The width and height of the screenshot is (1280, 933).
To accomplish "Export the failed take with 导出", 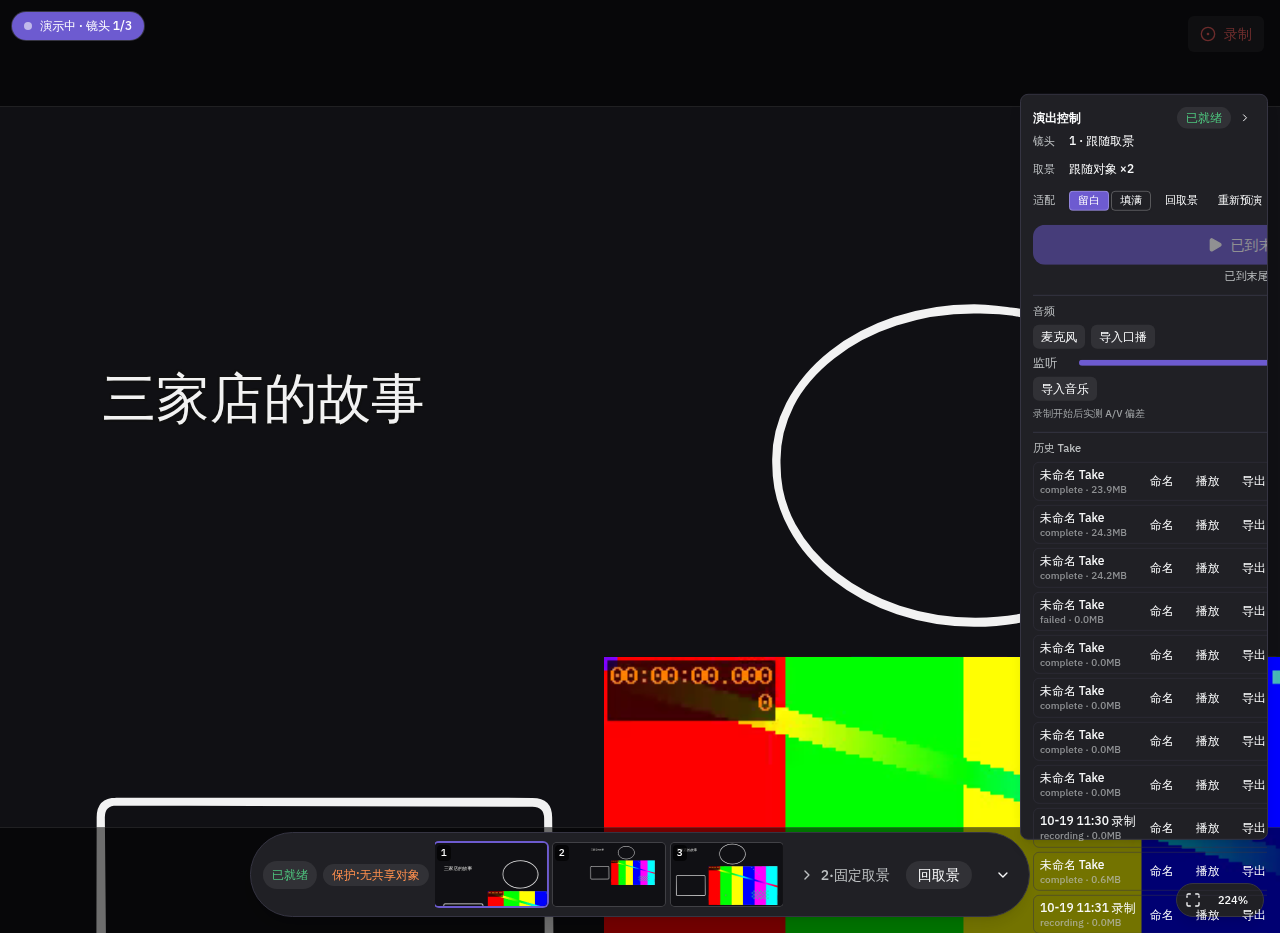I will click(x=1253, y=611).
